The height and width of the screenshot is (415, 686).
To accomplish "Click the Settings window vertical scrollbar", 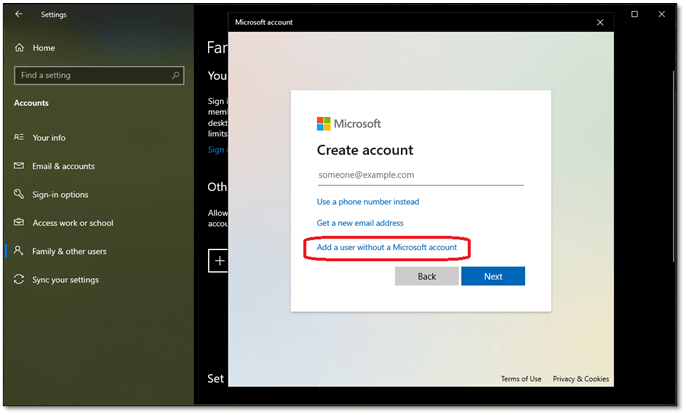I will point(673,166).
